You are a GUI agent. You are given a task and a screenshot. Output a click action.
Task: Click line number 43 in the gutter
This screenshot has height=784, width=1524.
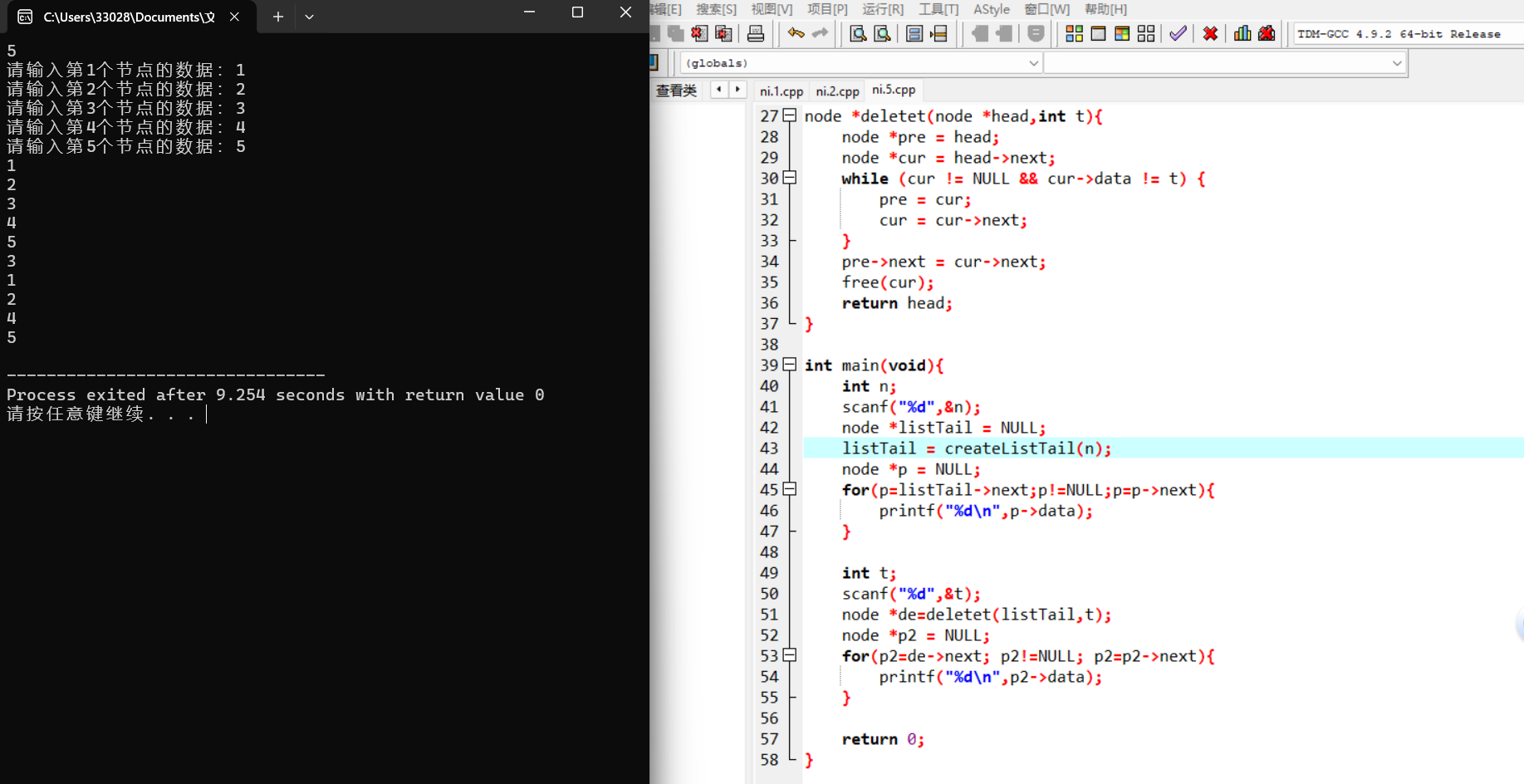769,448
